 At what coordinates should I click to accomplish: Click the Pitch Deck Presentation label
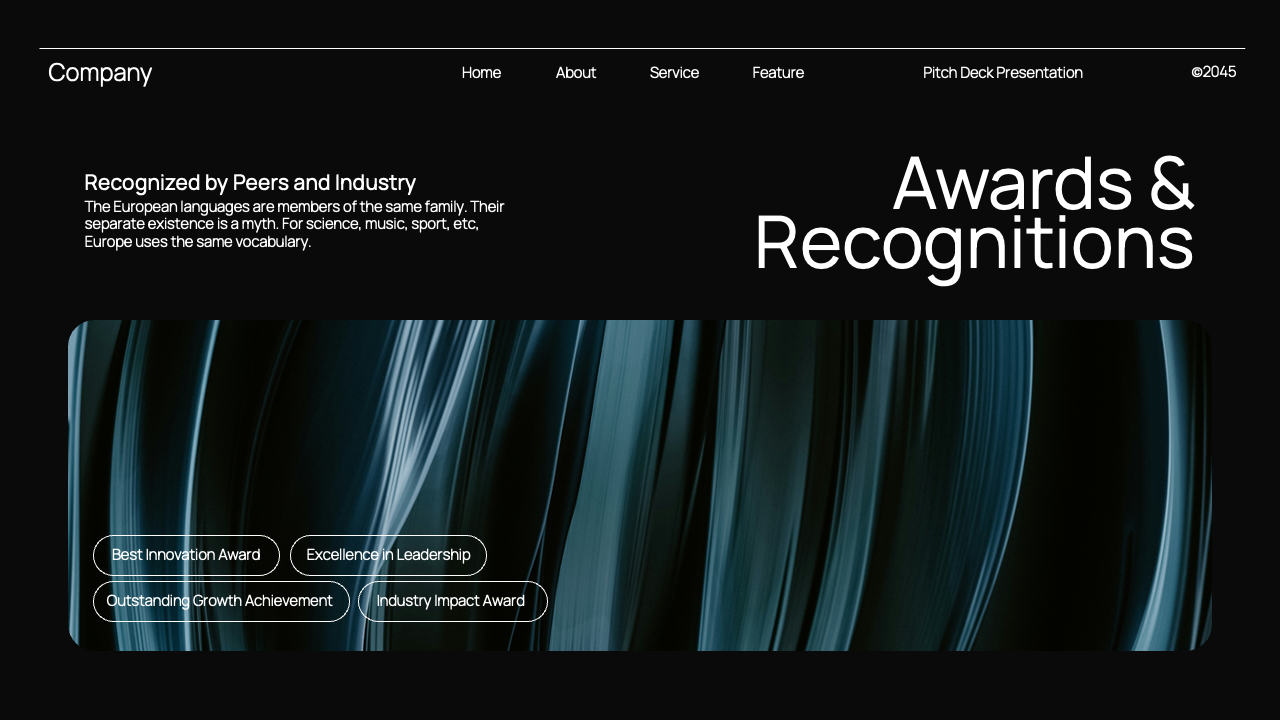click(x=1003, y=73)
